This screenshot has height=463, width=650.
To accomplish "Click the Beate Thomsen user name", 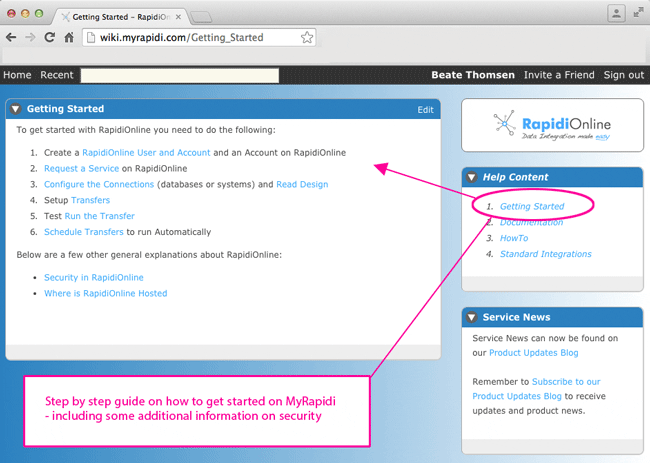I will click(x=473, y=75).
